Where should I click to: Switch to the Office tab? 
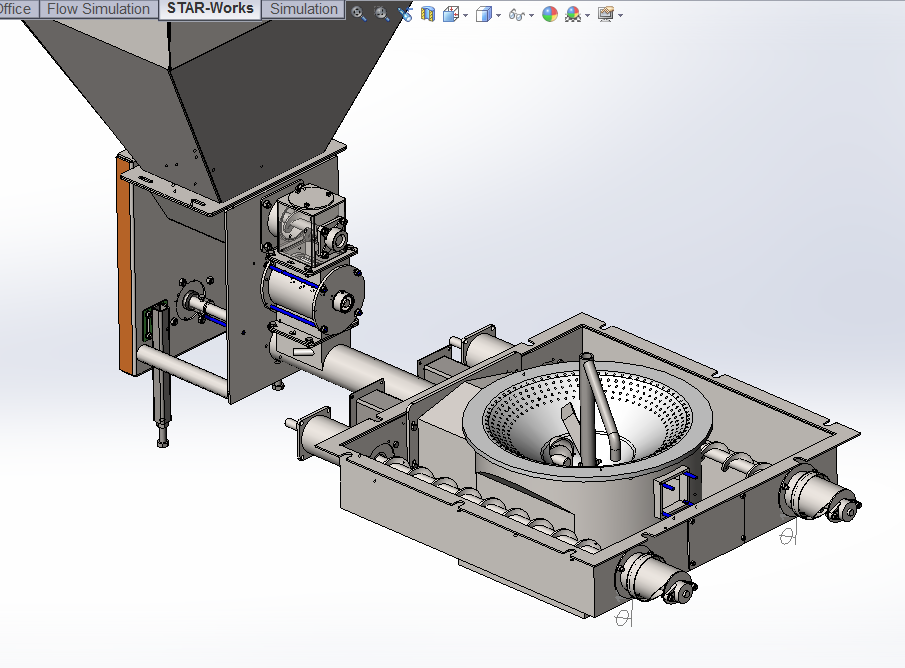(16, 9)
